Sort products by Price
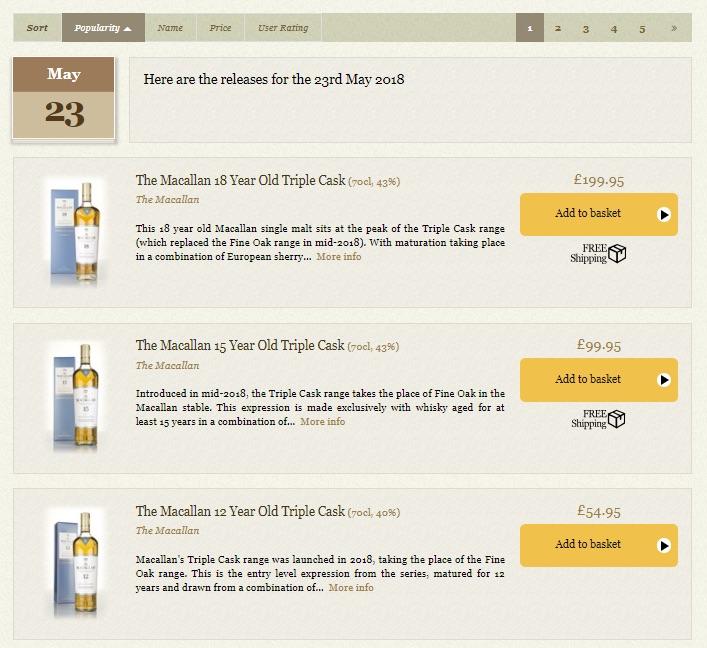707x648 pixels. pyautogui.click(x=220, y=28)
